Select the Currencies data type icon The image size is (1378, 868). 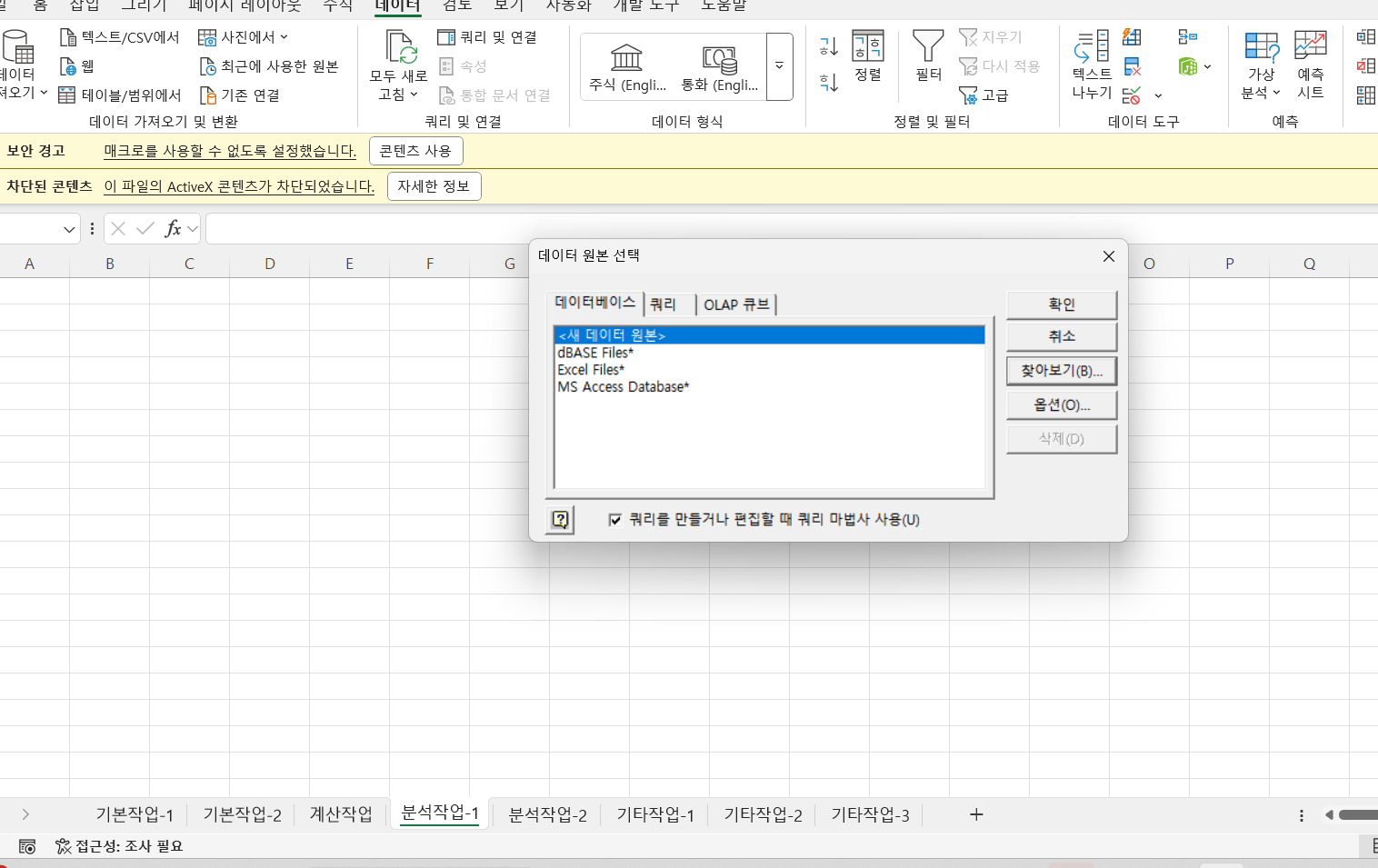click(x=719, y=60)
